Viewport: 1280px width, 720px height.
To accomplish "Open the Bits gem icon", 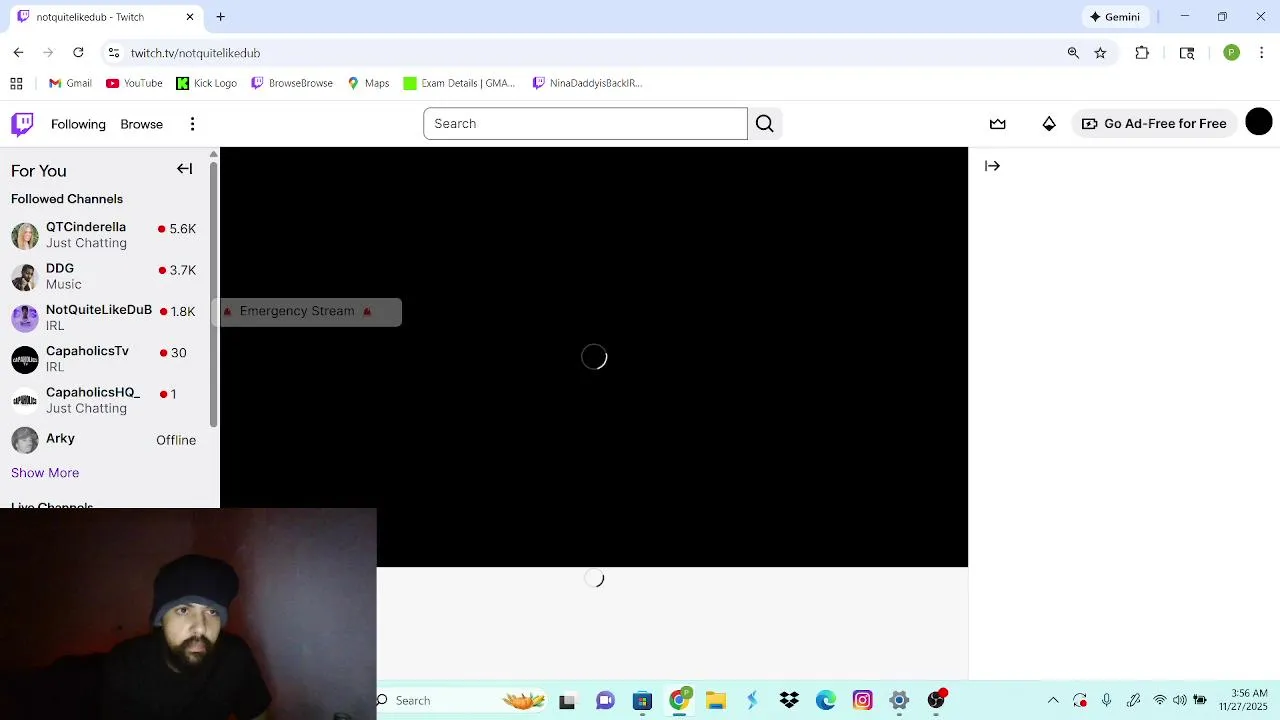I will (x=1049, y=124).
